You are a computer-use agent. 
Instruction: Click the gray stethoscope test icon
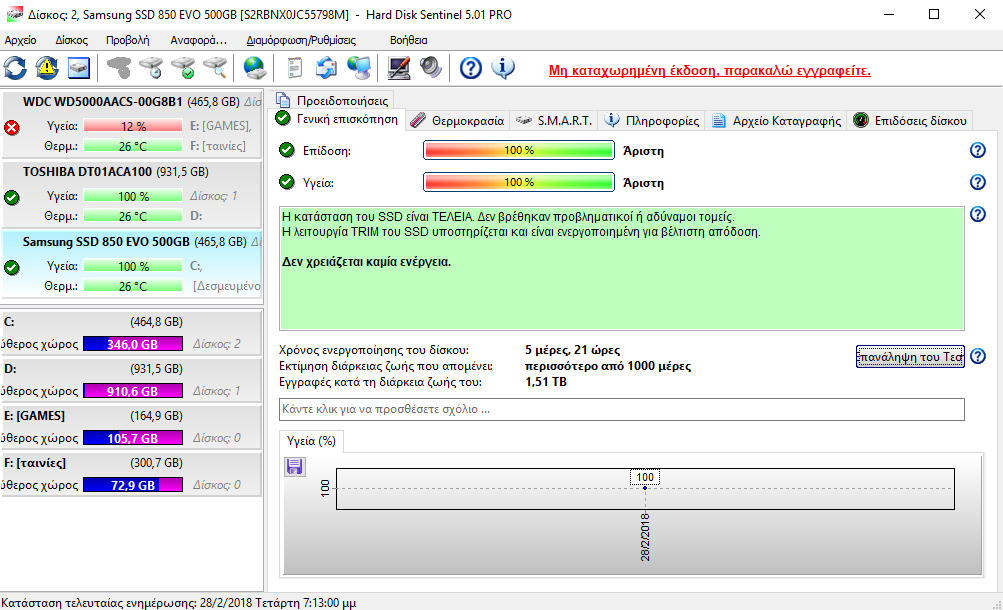119,68
